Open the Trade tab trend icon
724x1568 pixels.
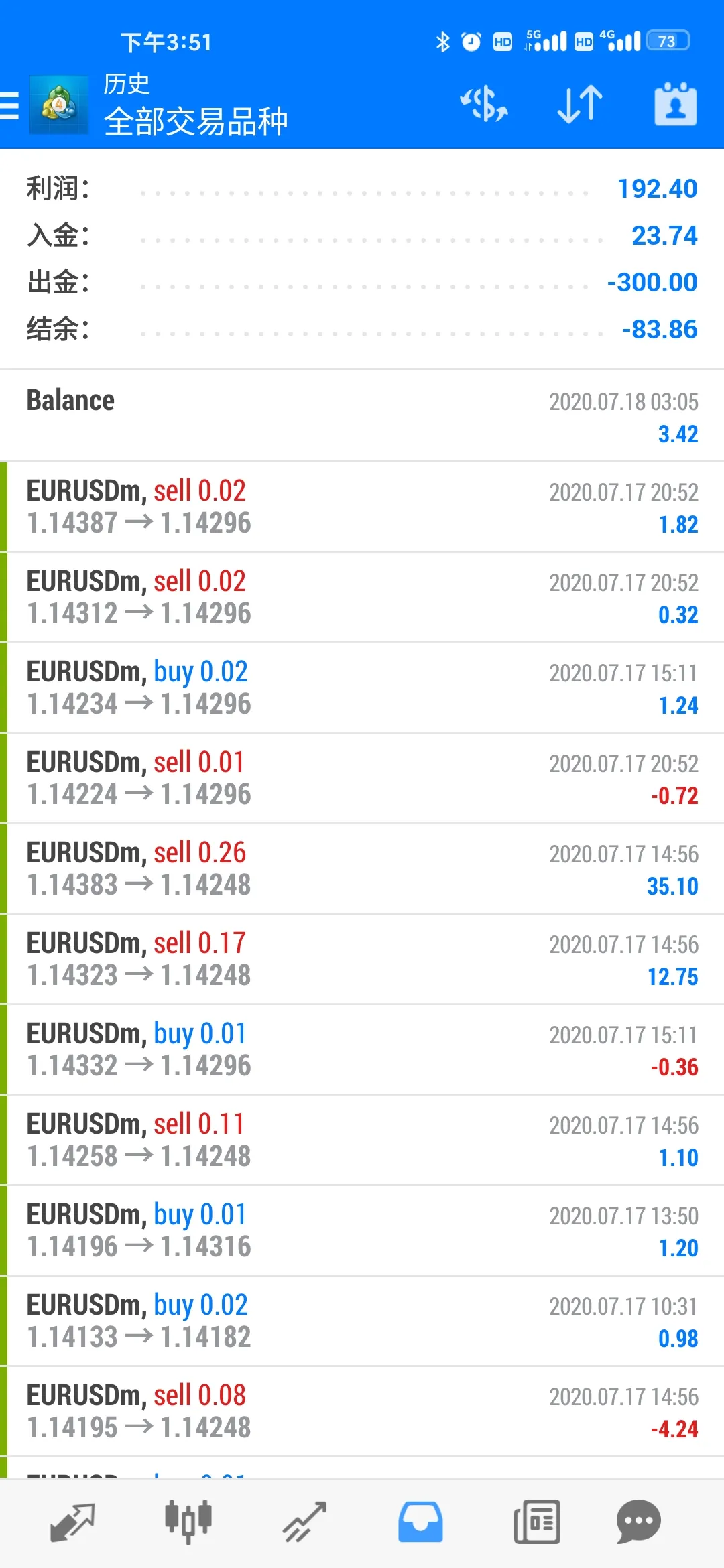pyautogui.click(x=304, y=1522)
